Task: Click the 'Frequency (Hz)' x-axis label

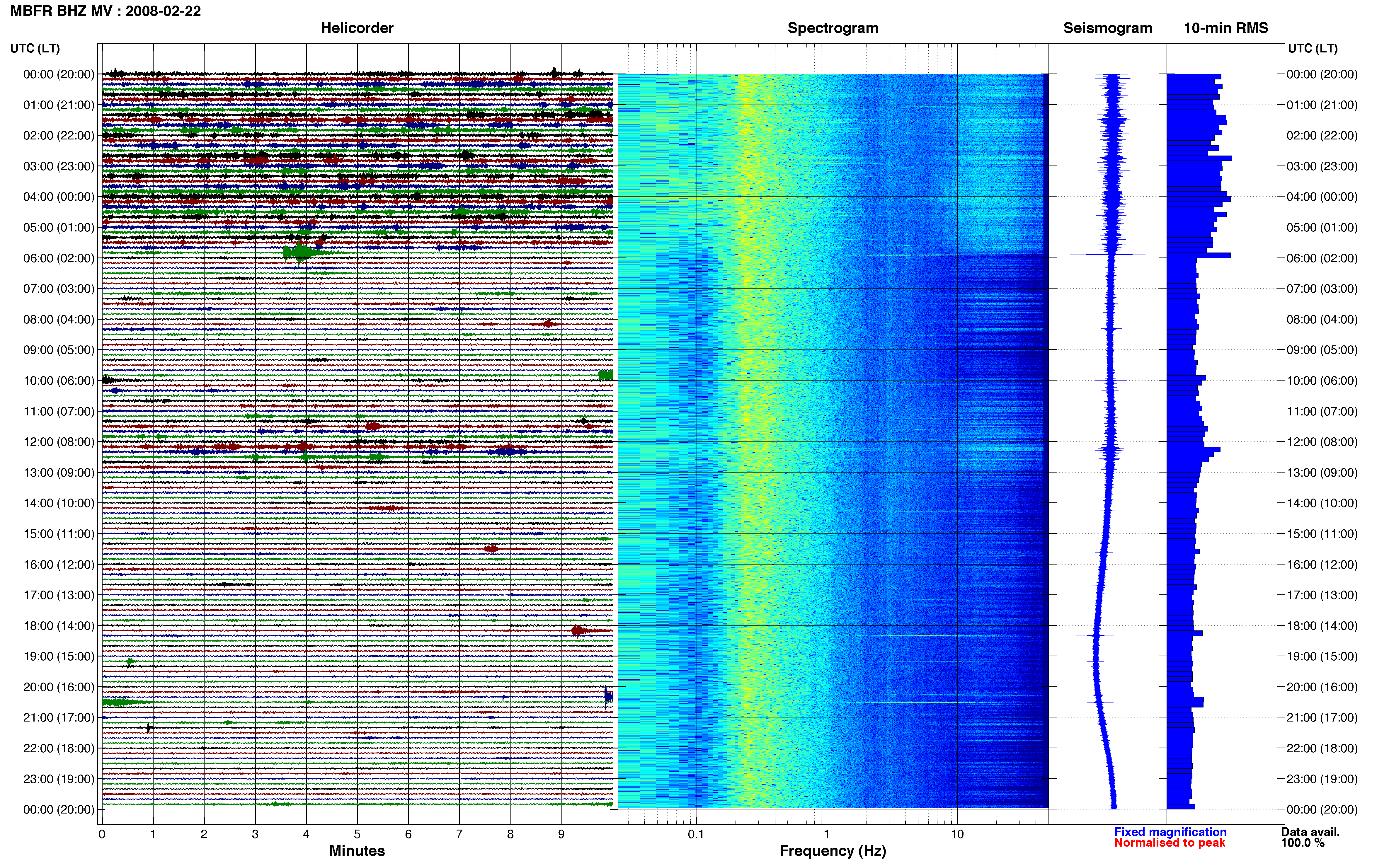Action: [833, 851]
